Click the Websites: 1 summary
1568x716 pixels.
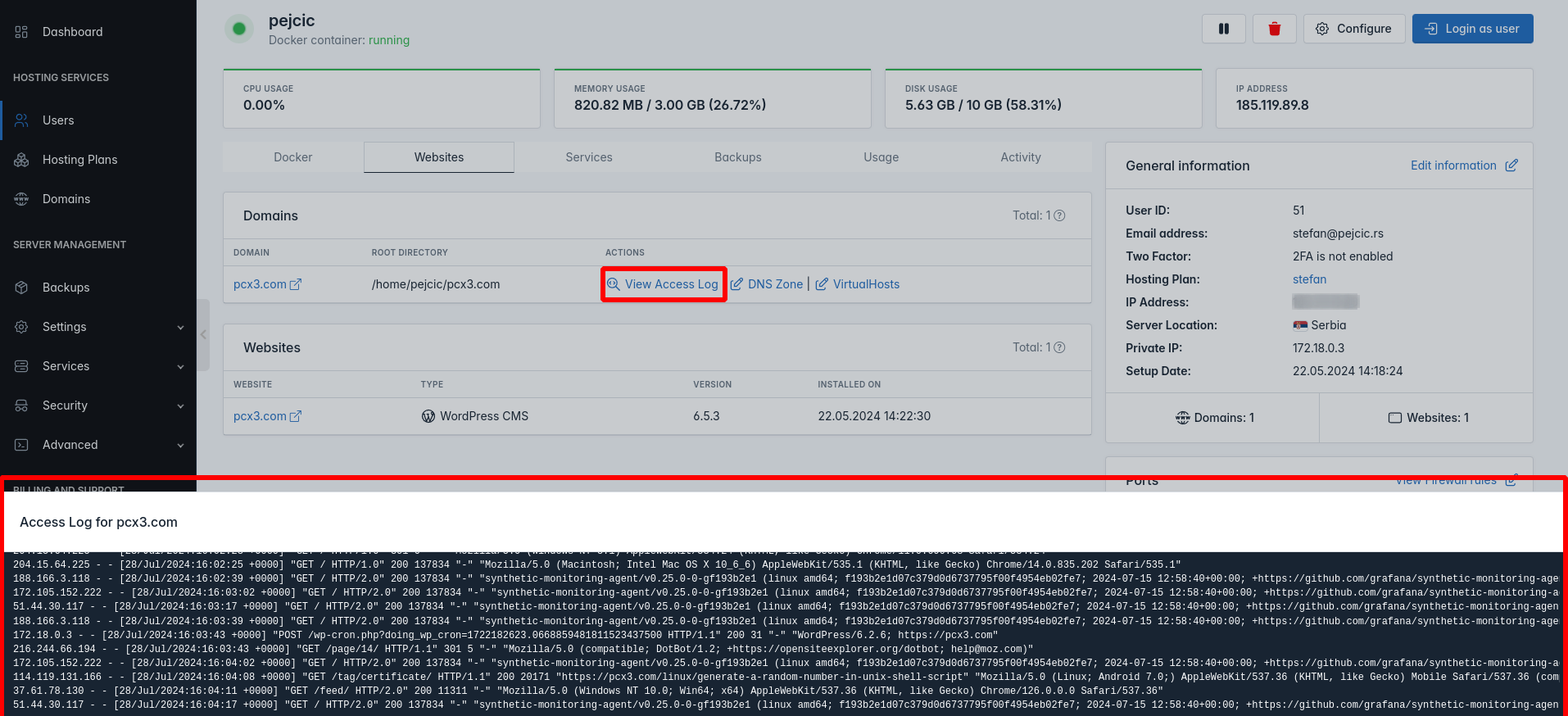pos(1429,418)
